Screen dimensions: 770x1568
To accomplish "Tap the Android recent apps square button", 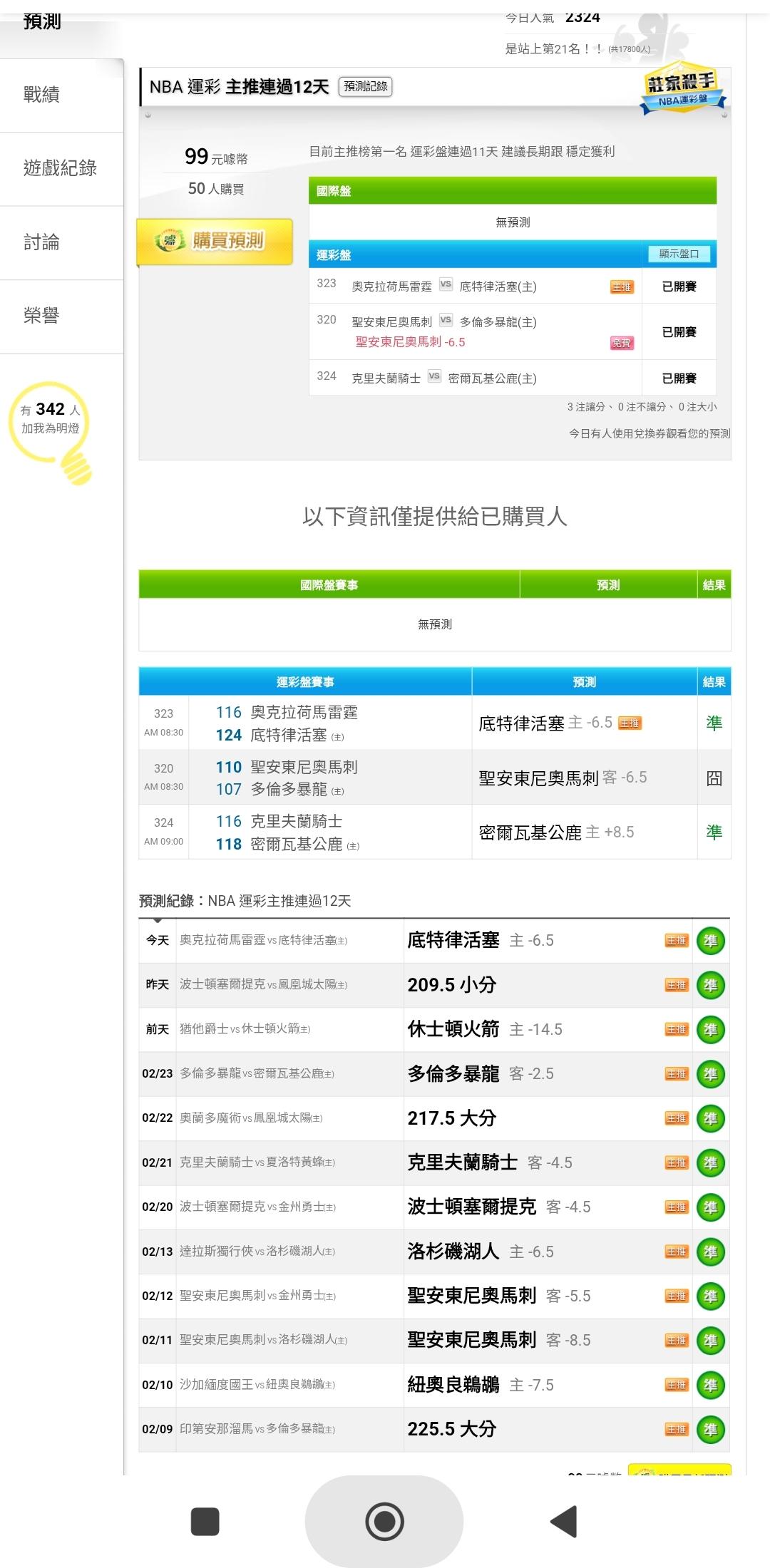I will coord(205,1522).
